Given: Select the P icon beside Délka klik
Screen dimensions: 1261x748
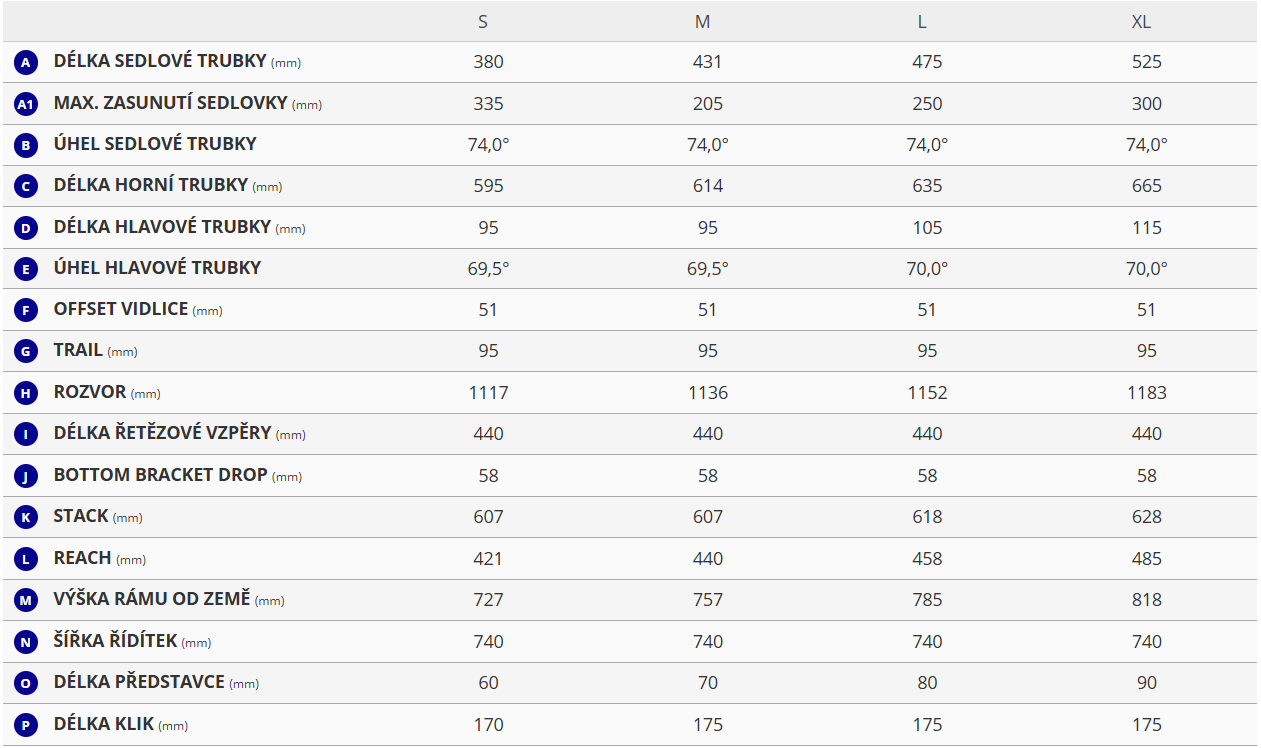Looking at the screenshot, I should (x=26, y=725).
